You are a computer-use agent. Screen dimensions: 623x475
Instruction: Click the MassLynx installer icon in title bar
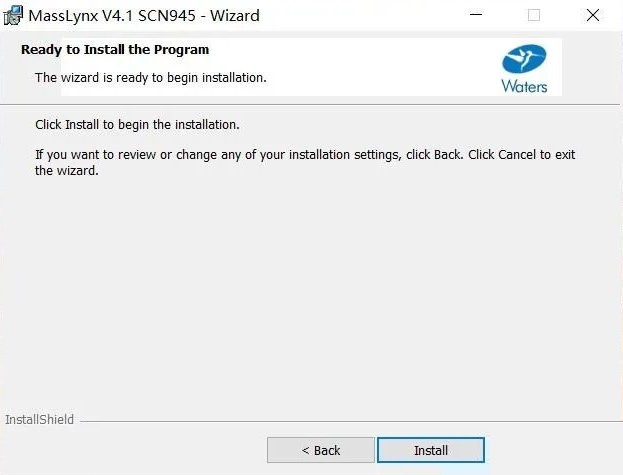point(14,15)
